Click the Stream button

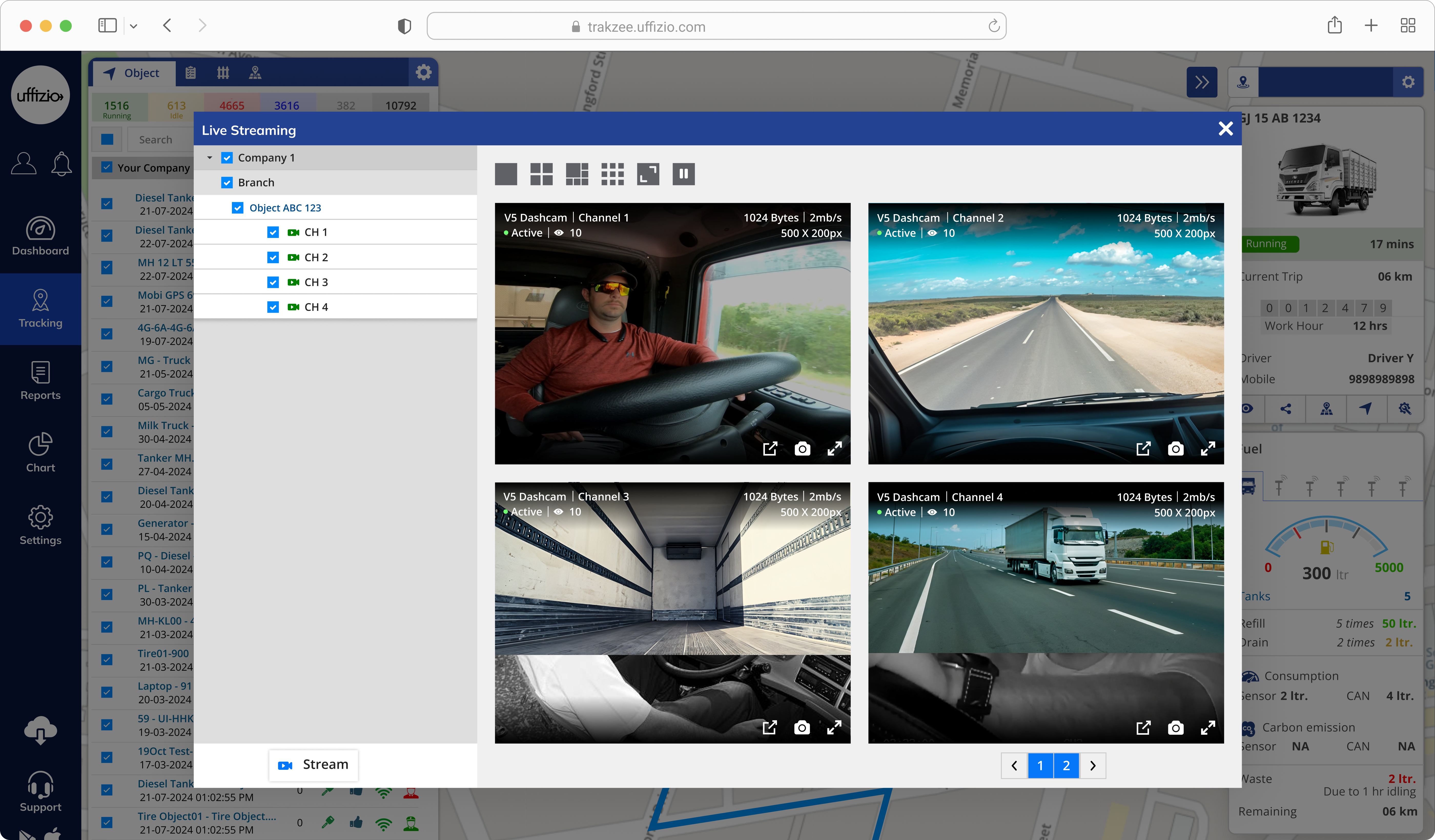point(314,765)
